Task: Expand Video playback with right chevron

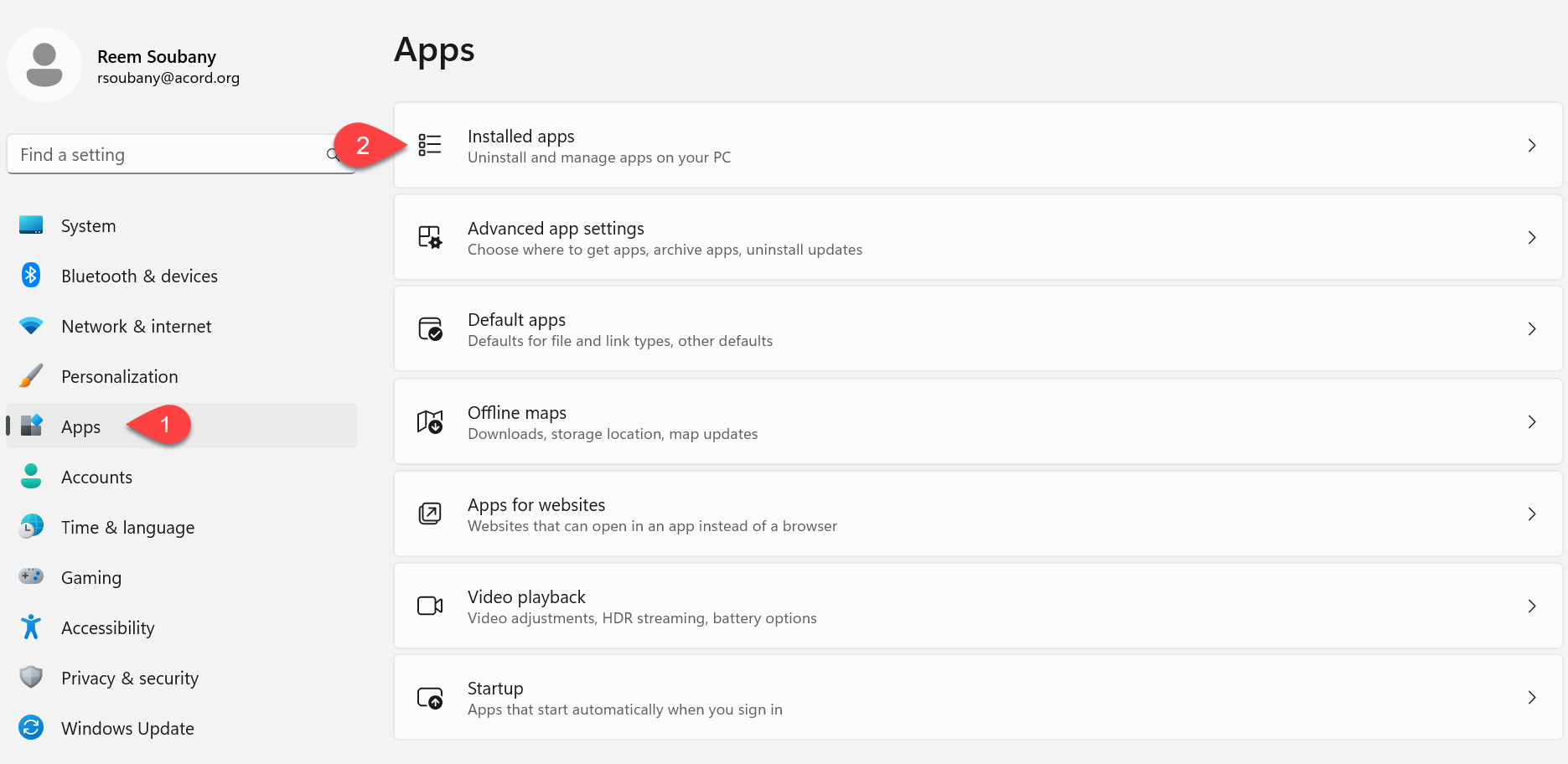Action: point(1531,606)
